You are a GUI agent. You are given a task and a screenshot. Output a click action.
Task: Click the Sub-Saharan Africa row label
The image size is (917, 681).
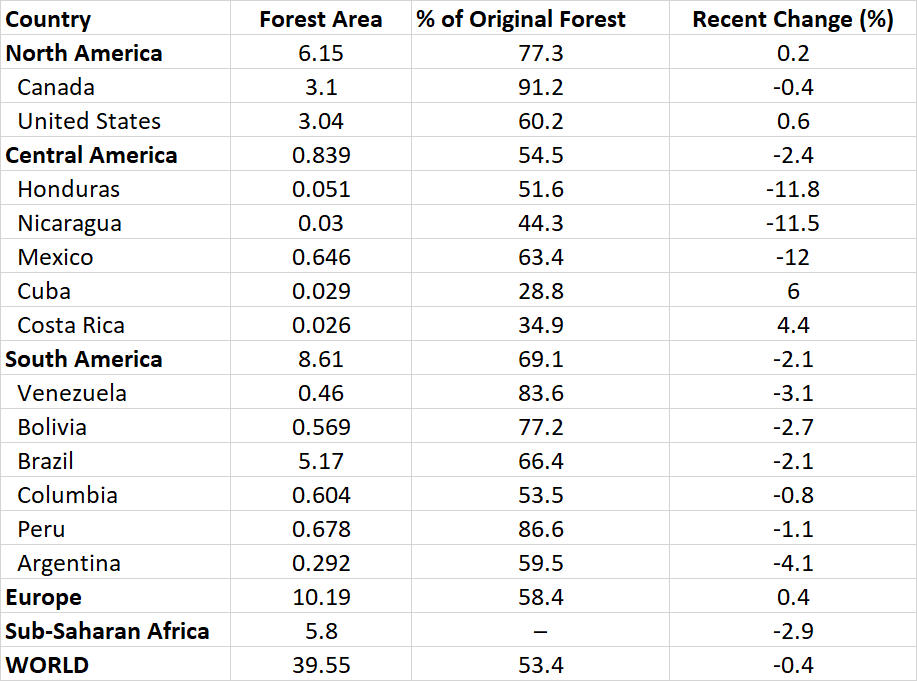pyautogui.click(x=107, y=631)
